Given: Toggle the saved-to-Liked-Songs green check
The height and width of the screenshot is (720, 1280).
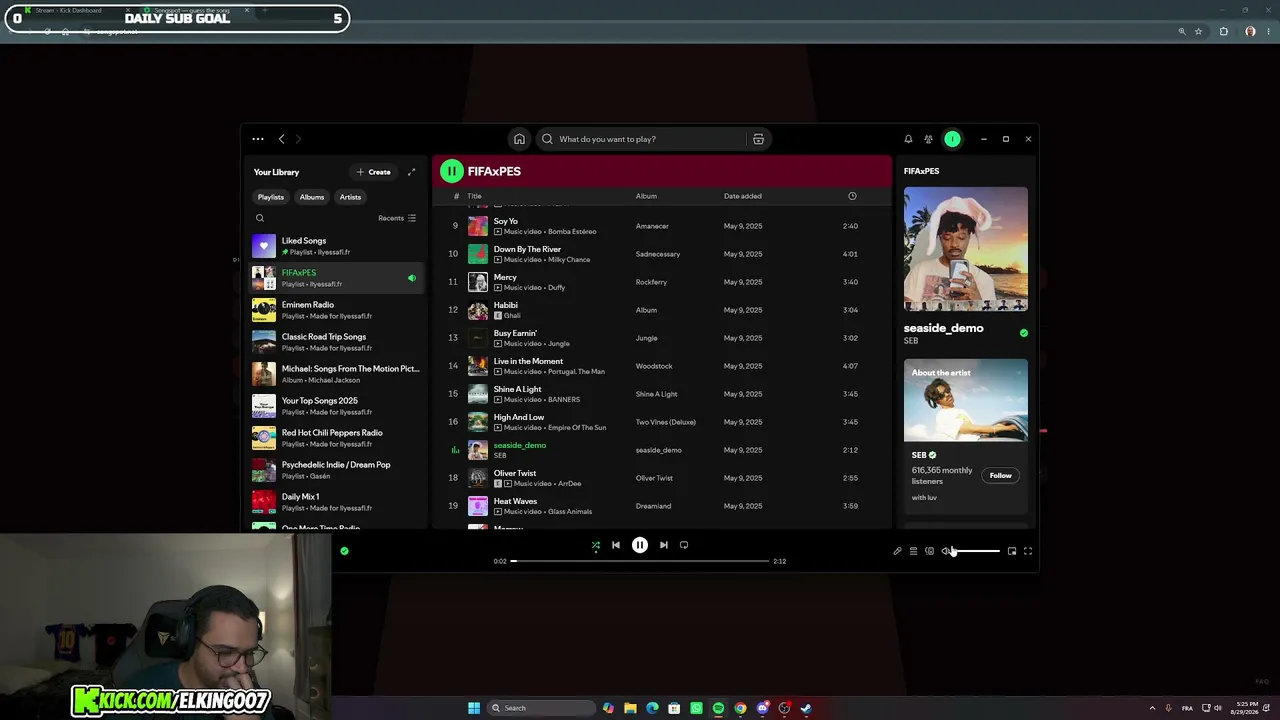Looking at the screenshot, I should (344, 551).
